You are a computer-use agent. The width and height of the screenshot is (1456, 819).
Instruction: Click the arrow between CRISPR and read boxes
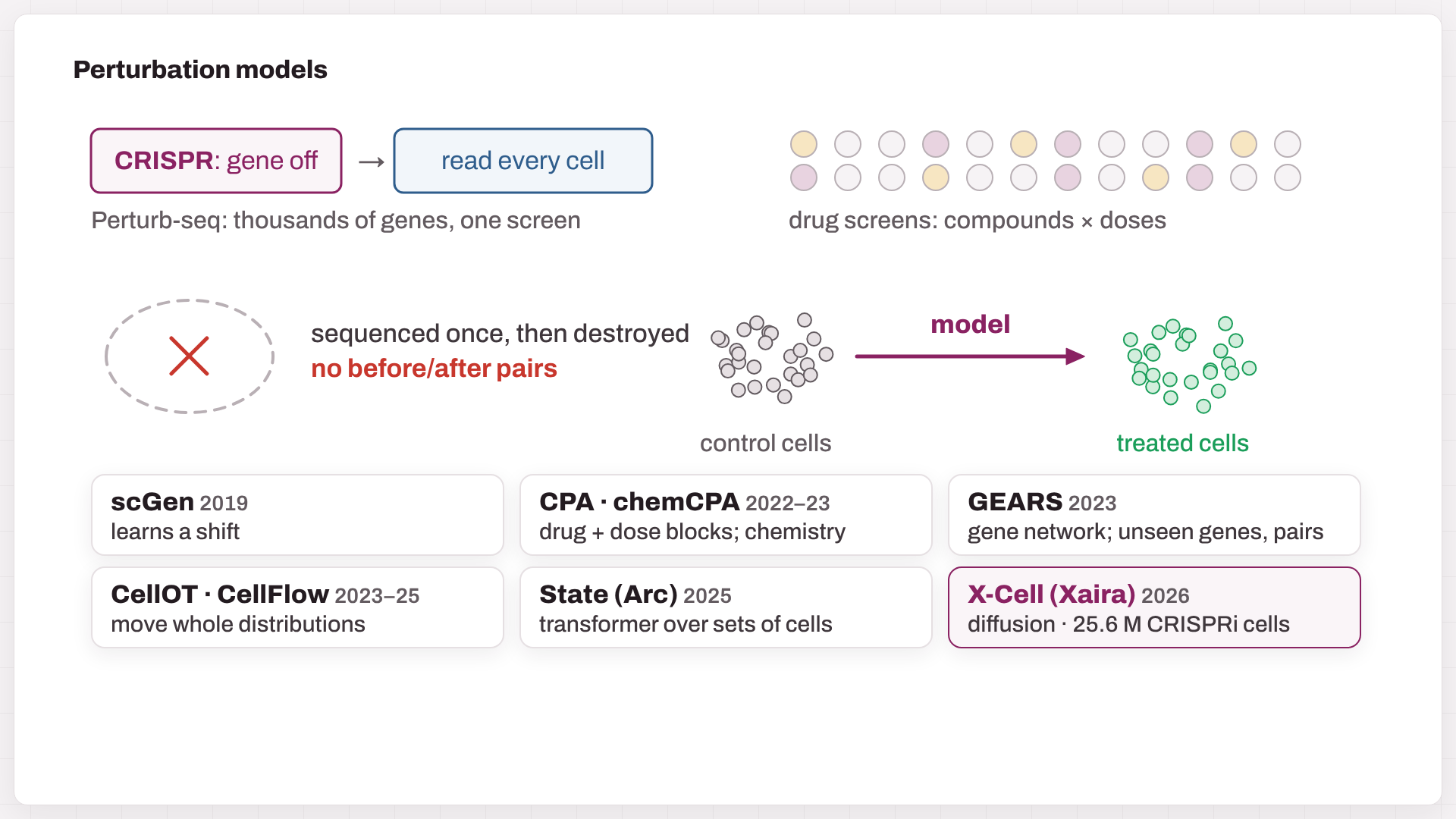[372, 162]
